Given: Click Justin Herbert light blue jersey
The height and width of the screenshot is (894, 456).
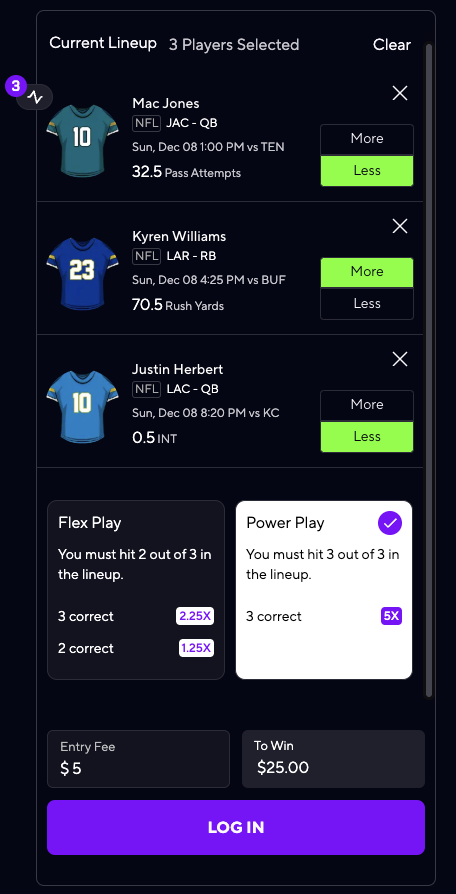Looking at the screenshot, I should coord(82,403).
